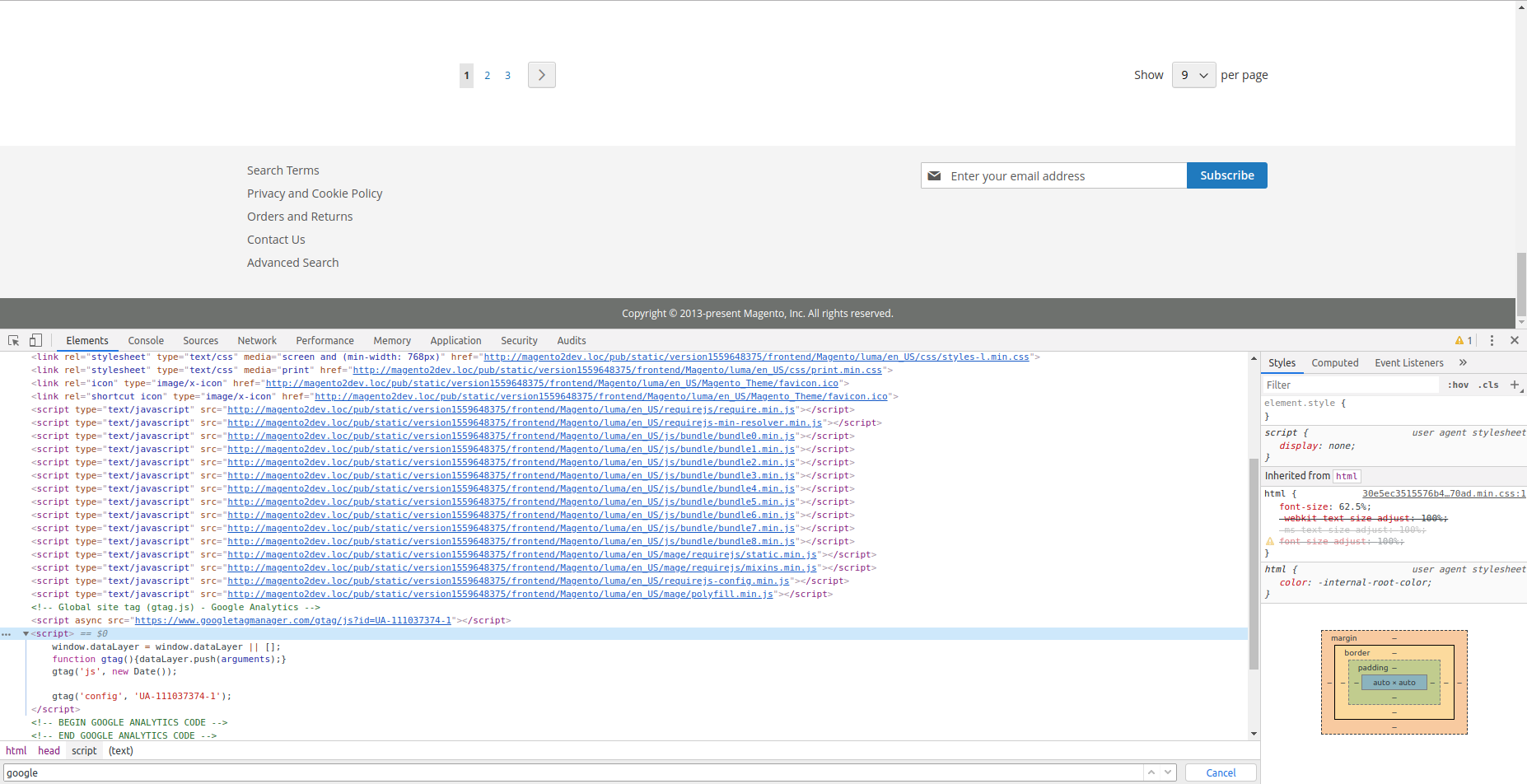Collapse the expanded script element
Screen dimensions: 1527x784
point(26,633)
